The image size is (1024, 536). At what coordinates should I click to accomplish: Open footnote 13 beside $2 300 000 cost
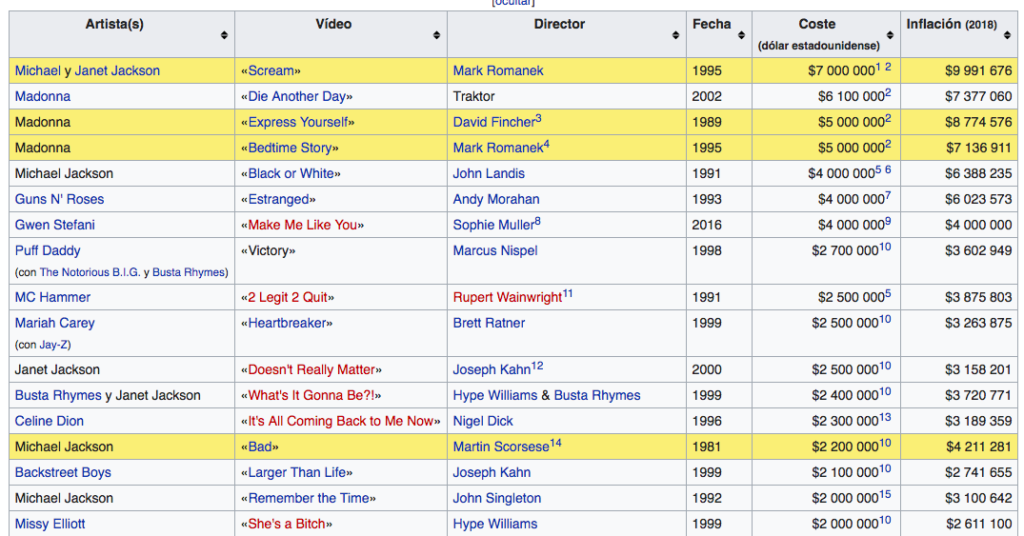(885, 418)
